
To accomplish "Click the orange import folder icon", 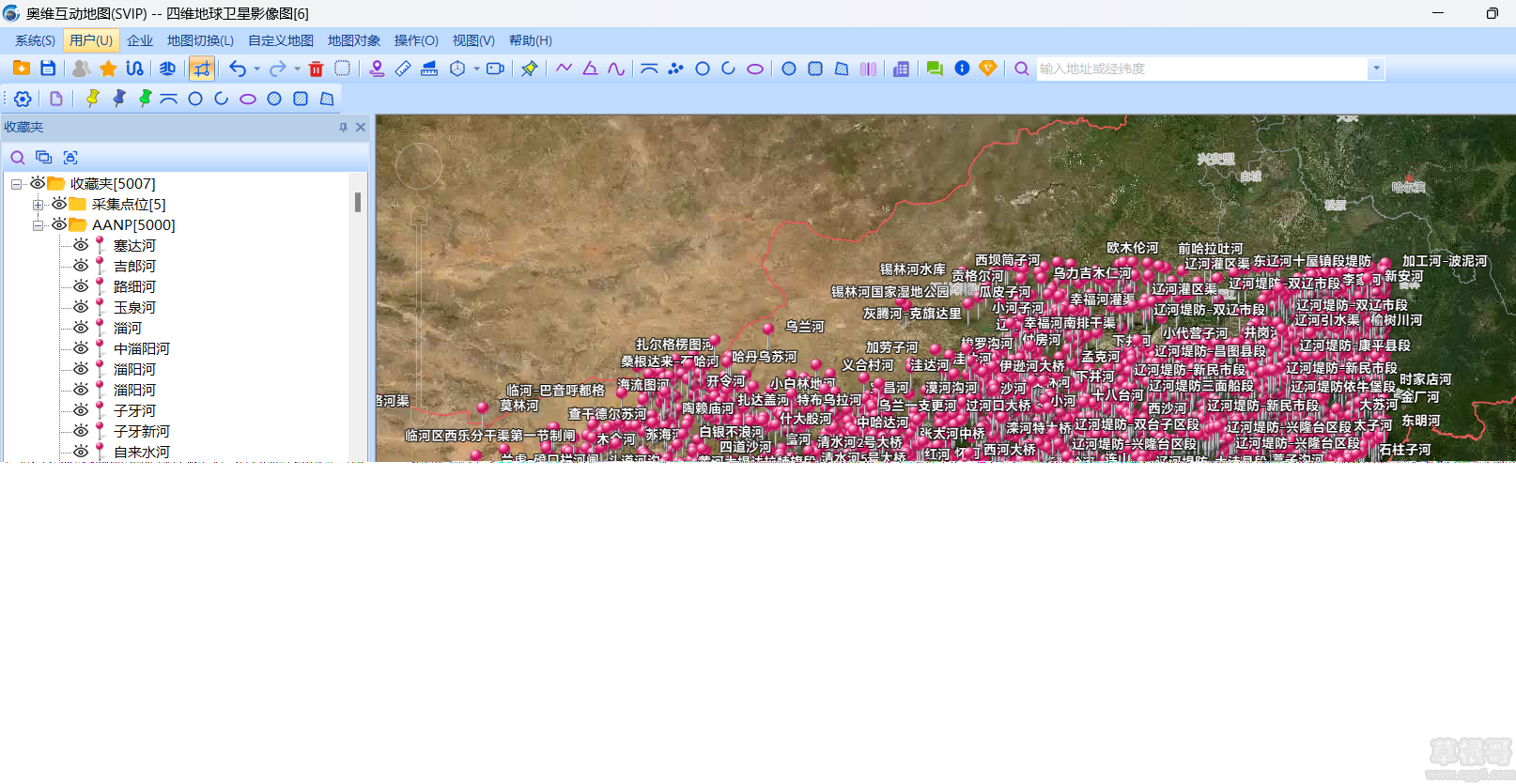I will tap(22, 69).
